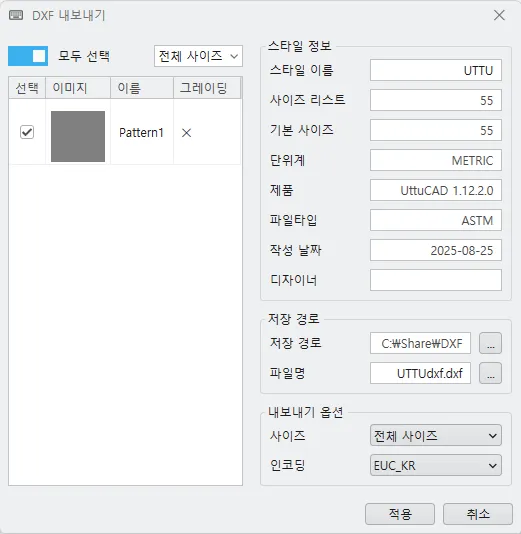Click the empty 디자이너 input field
Screen dimensions: 521x534
click(436, 280)
